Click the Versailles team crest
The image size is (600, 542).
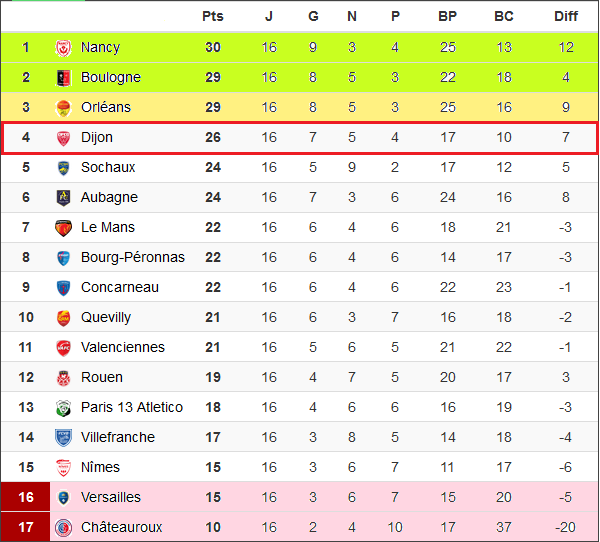(x=63, y=497)
